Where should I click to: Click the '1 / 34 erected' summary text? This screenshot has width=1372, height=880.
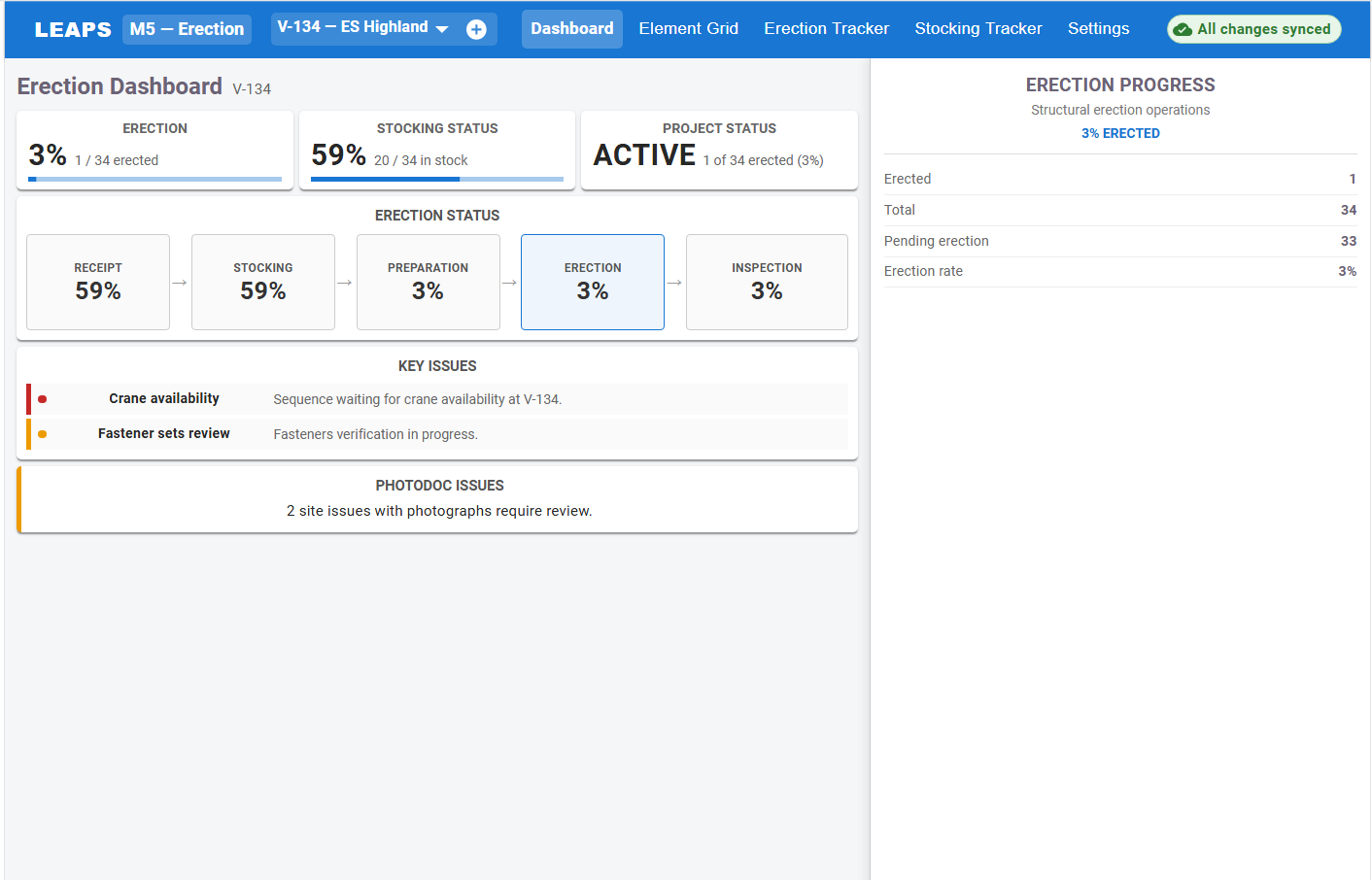coord(117,160)
